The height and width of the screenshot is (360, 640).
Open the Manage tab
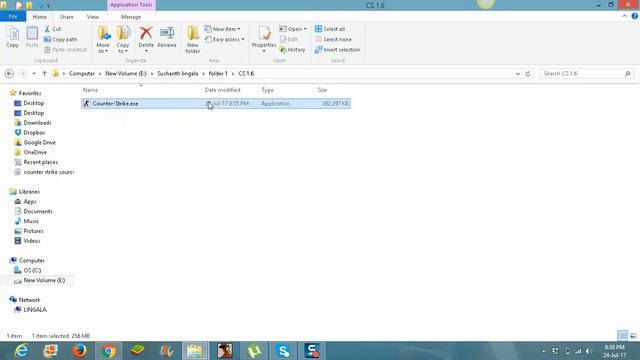tap(131, 17)
